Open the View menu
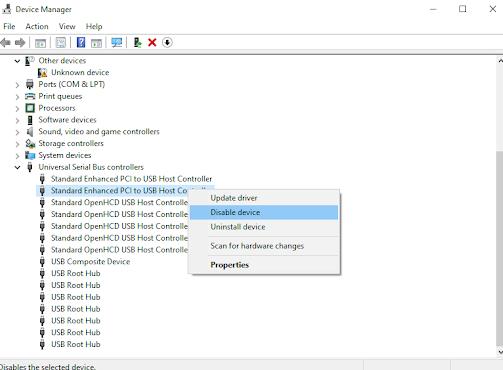 (67, 26)
